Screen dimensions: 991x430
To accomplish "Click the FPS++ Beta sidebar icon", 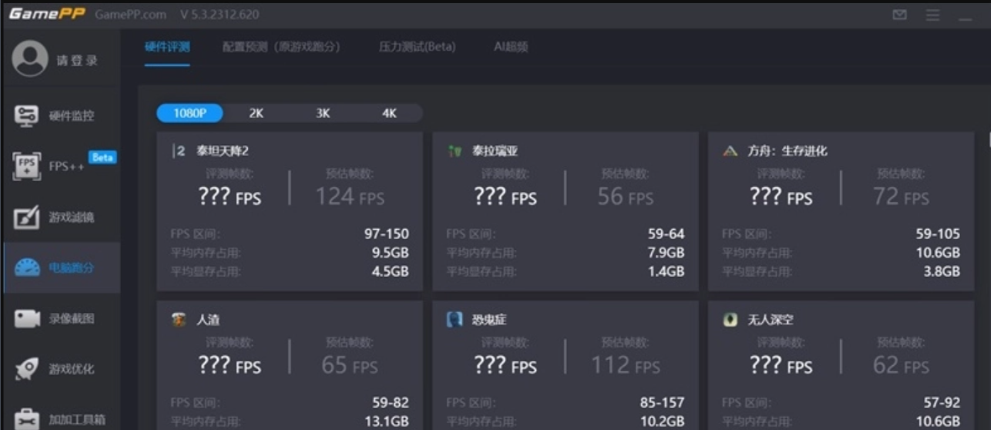I will [27, 166].
